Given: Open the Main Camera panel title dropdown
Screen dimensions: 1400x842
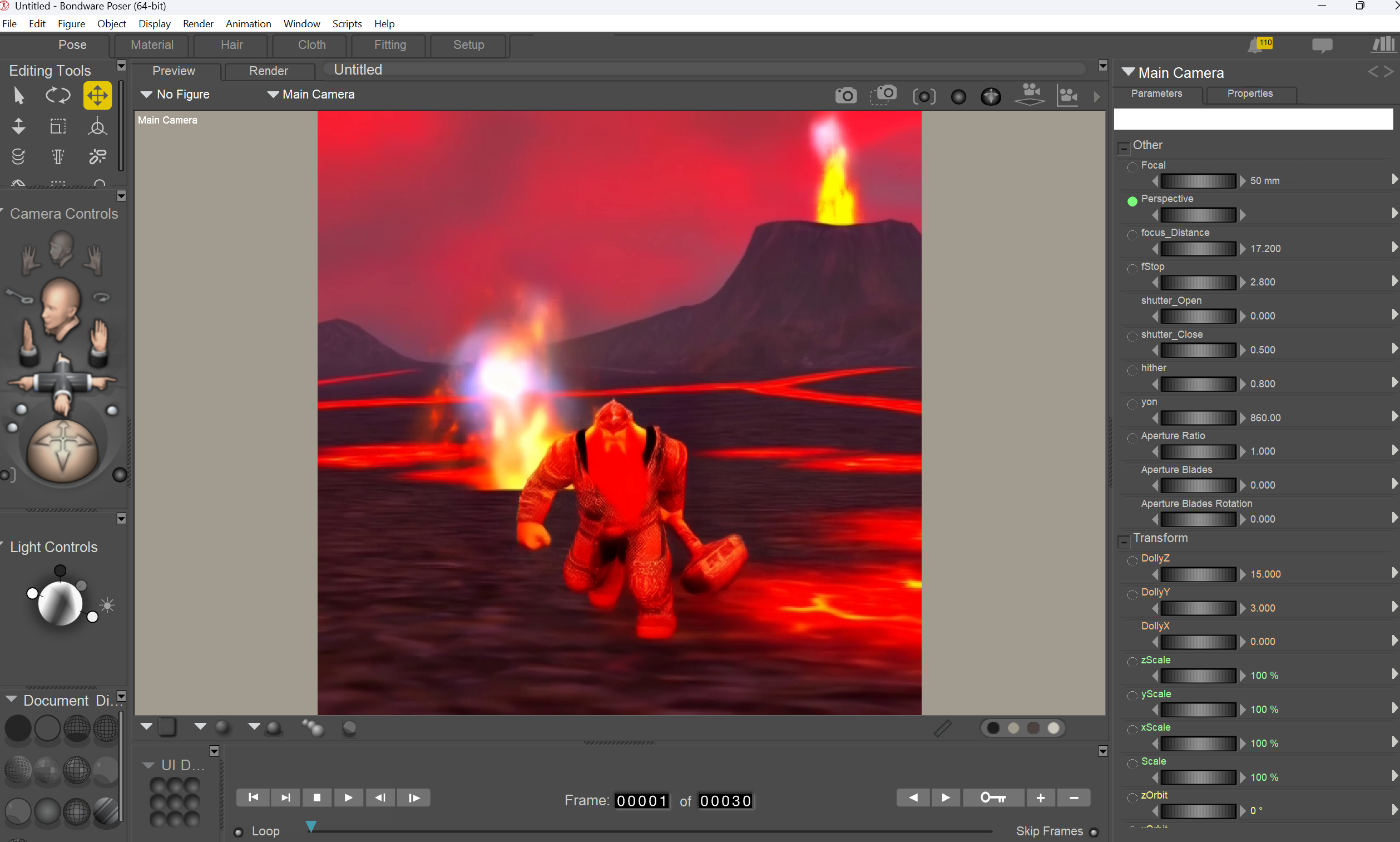Looking at the screenshot, I should point(1128,72).
